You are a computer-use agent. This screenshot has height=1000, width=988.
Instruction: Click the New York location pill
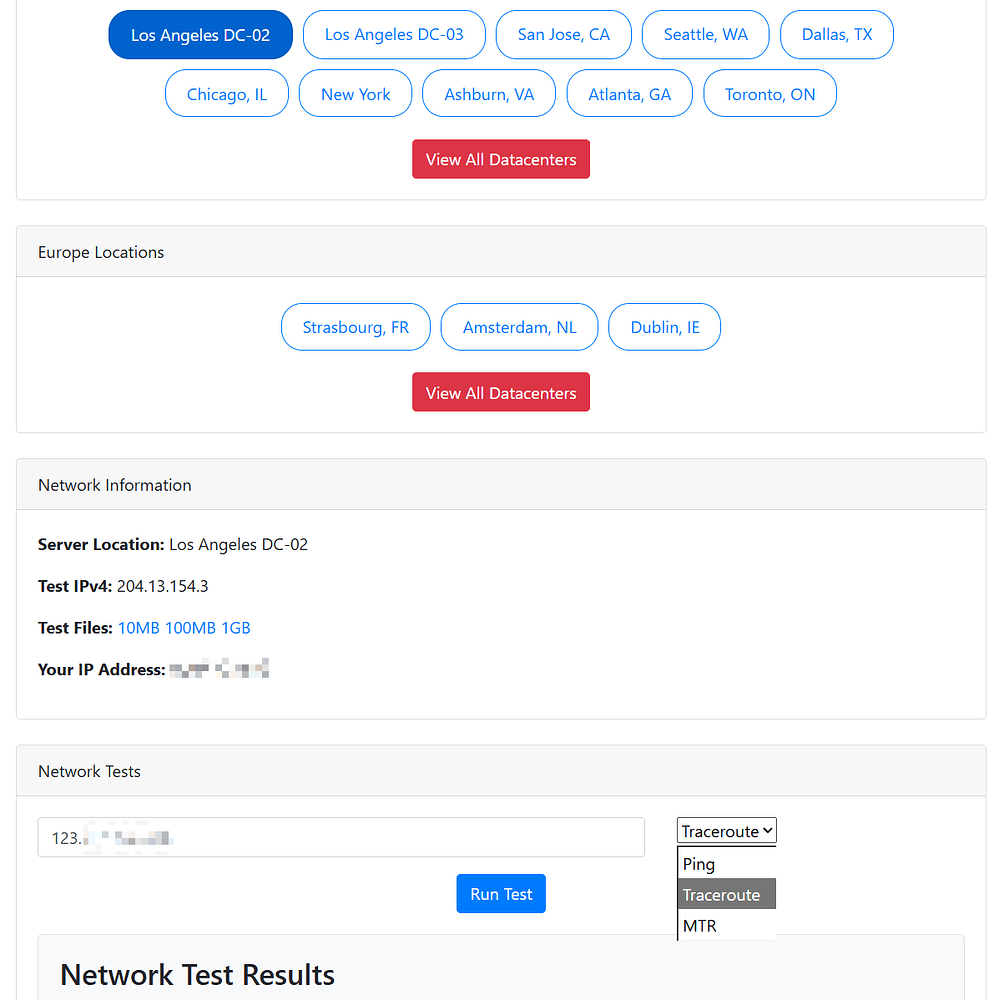click(355, 94)
